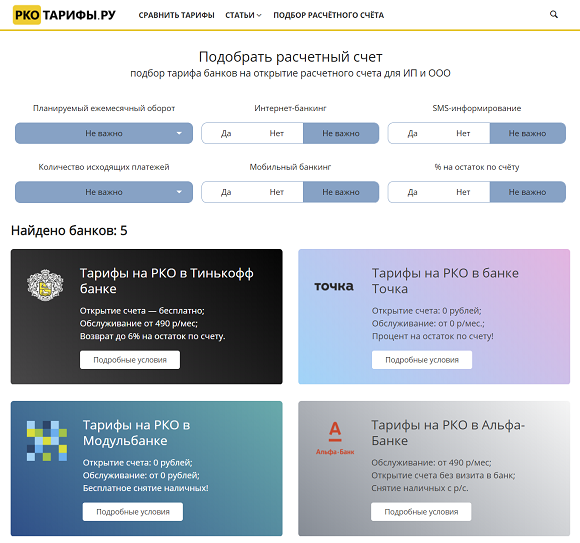Screen dimensions: 580x543
Task: Select Да for Мобильный банкинг
Action: click(226, 192)
